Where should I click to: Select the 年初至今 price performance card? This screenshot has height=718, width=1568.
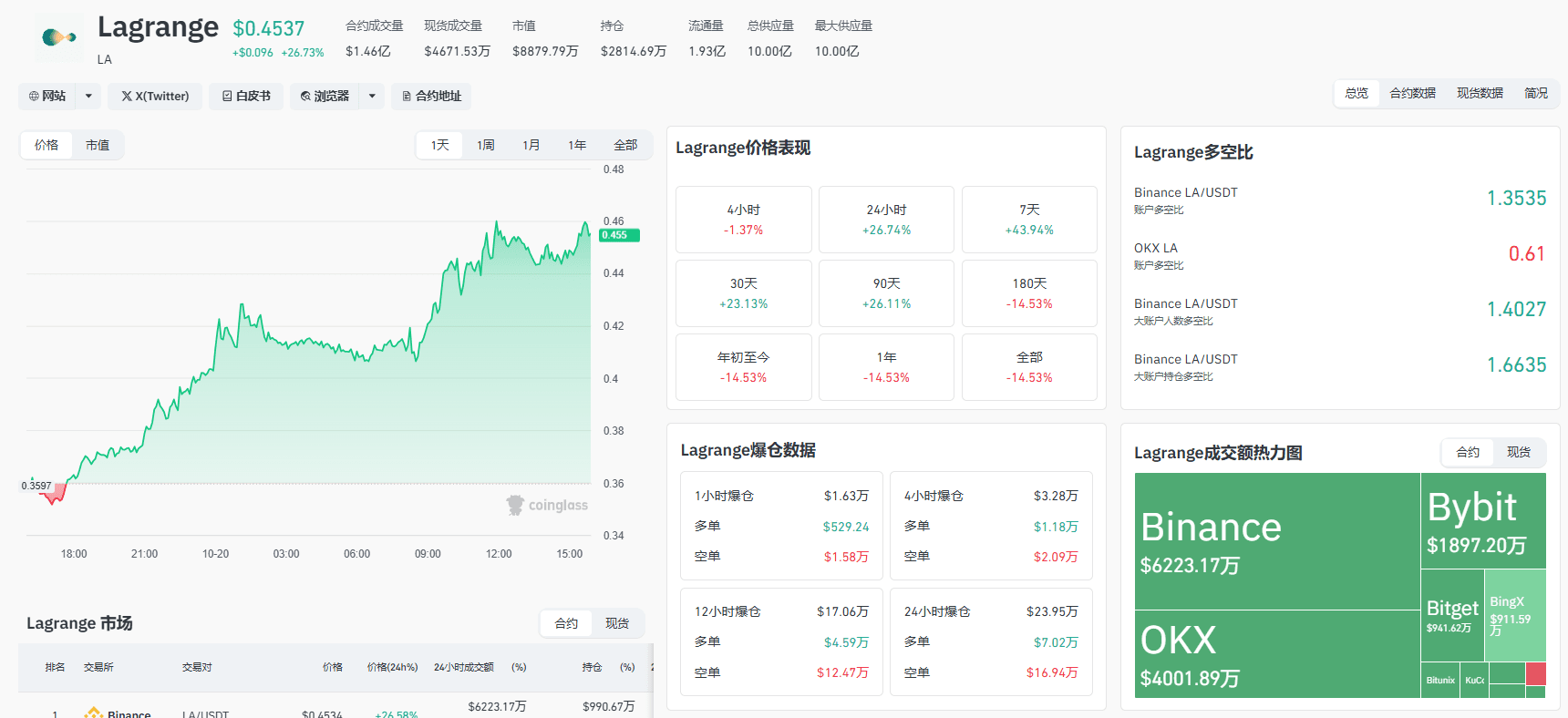744,367
